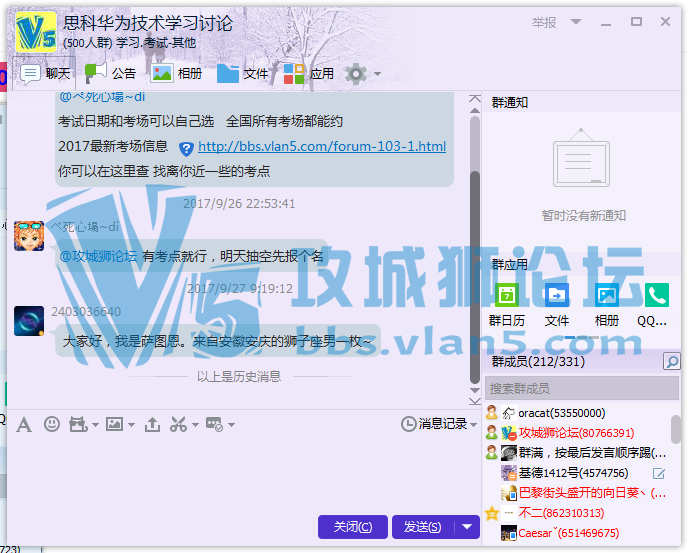Click the 搜索群成员 search field
Viewport: 688px width, 553px height.
[x=582, y=388]
